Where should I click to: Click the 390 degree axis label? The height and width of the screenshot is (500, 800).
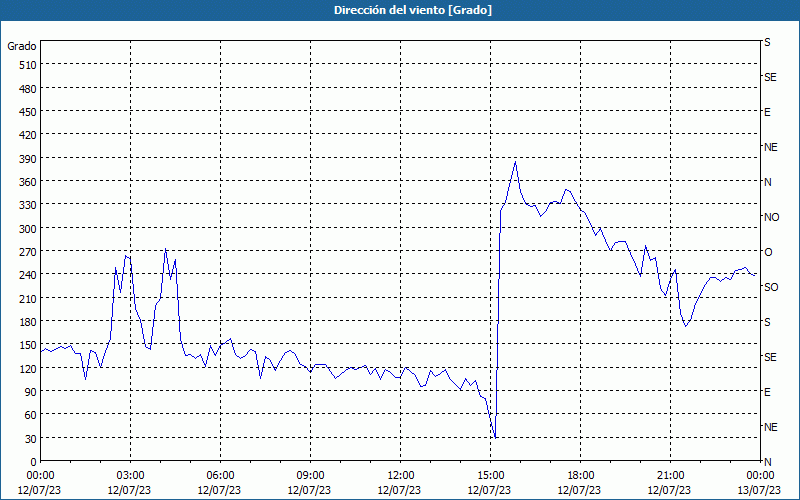28,159
